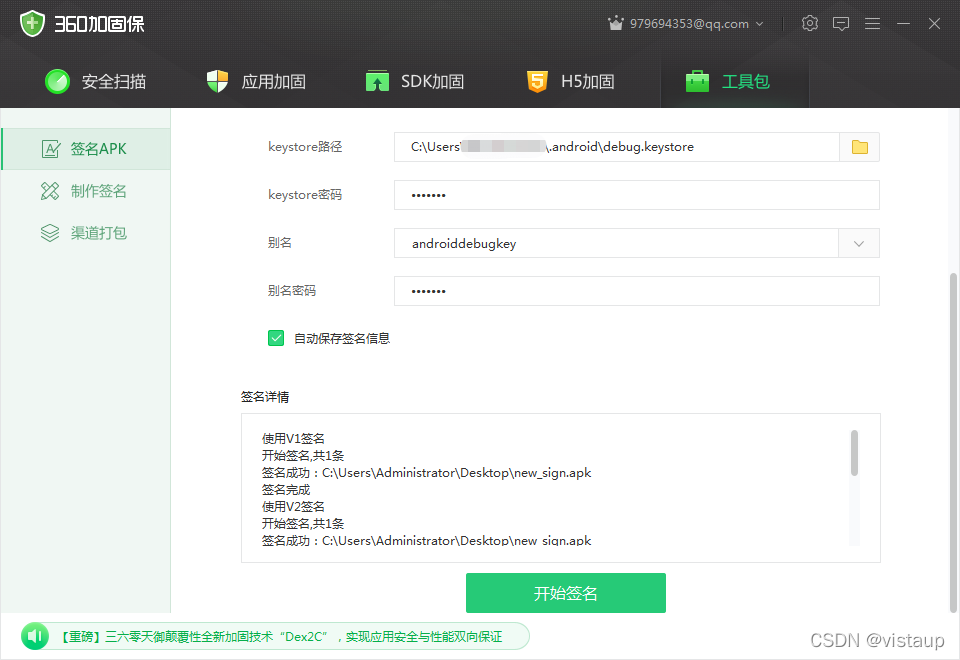Click the 使用V1签名 log line

(293, 438)
